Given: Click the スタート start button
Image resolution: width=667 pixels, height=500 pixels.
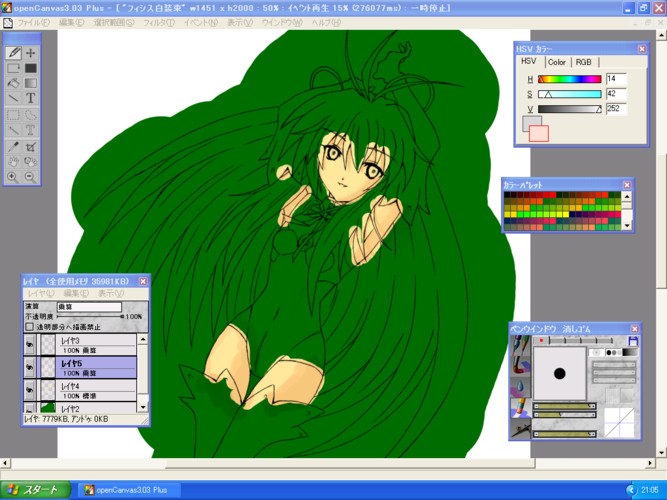Looking at the screenshot, I should pos(35,490).
